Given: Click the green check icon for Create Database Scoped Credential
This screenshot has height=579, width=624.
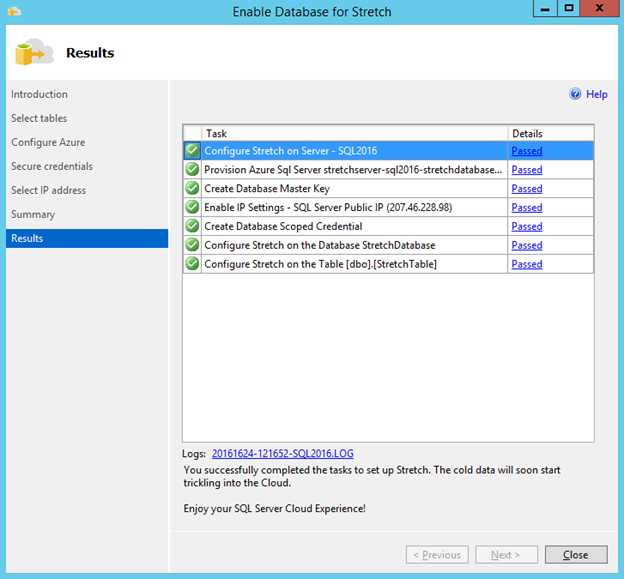Looking at the screenshot, I should 192,226.
